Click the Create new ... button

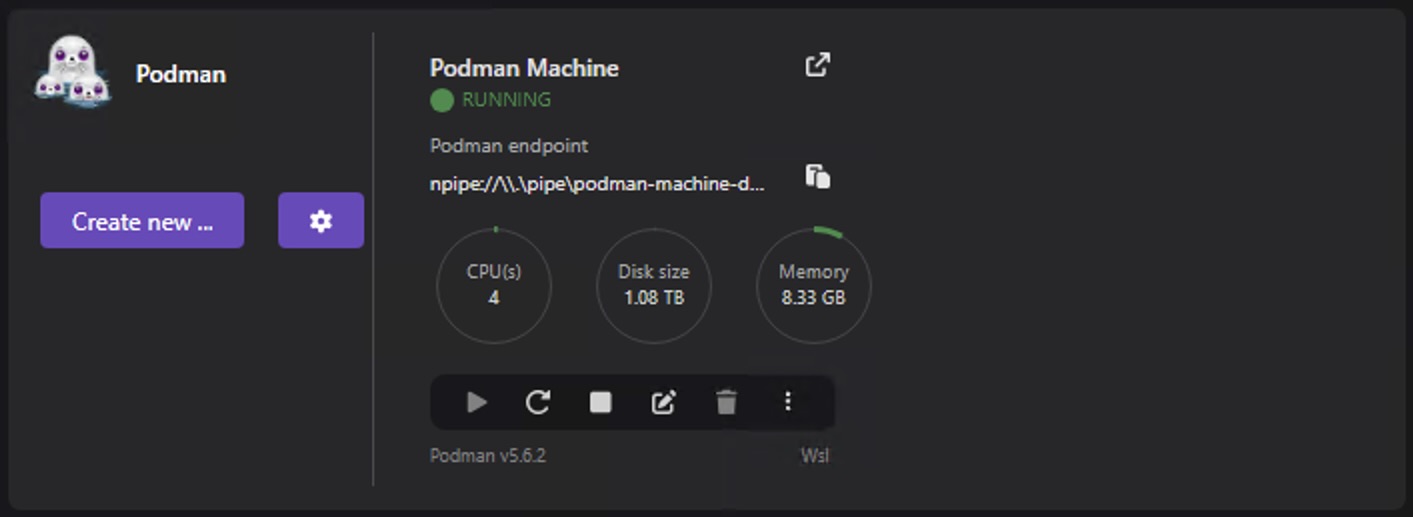[142, 220]
